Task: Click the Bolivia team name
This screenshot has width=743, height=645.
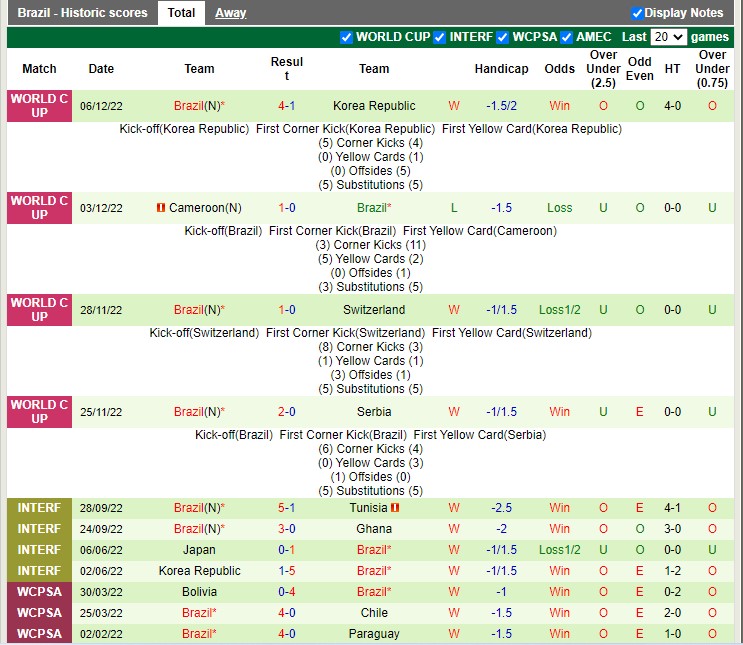Action: click(199, 591)
